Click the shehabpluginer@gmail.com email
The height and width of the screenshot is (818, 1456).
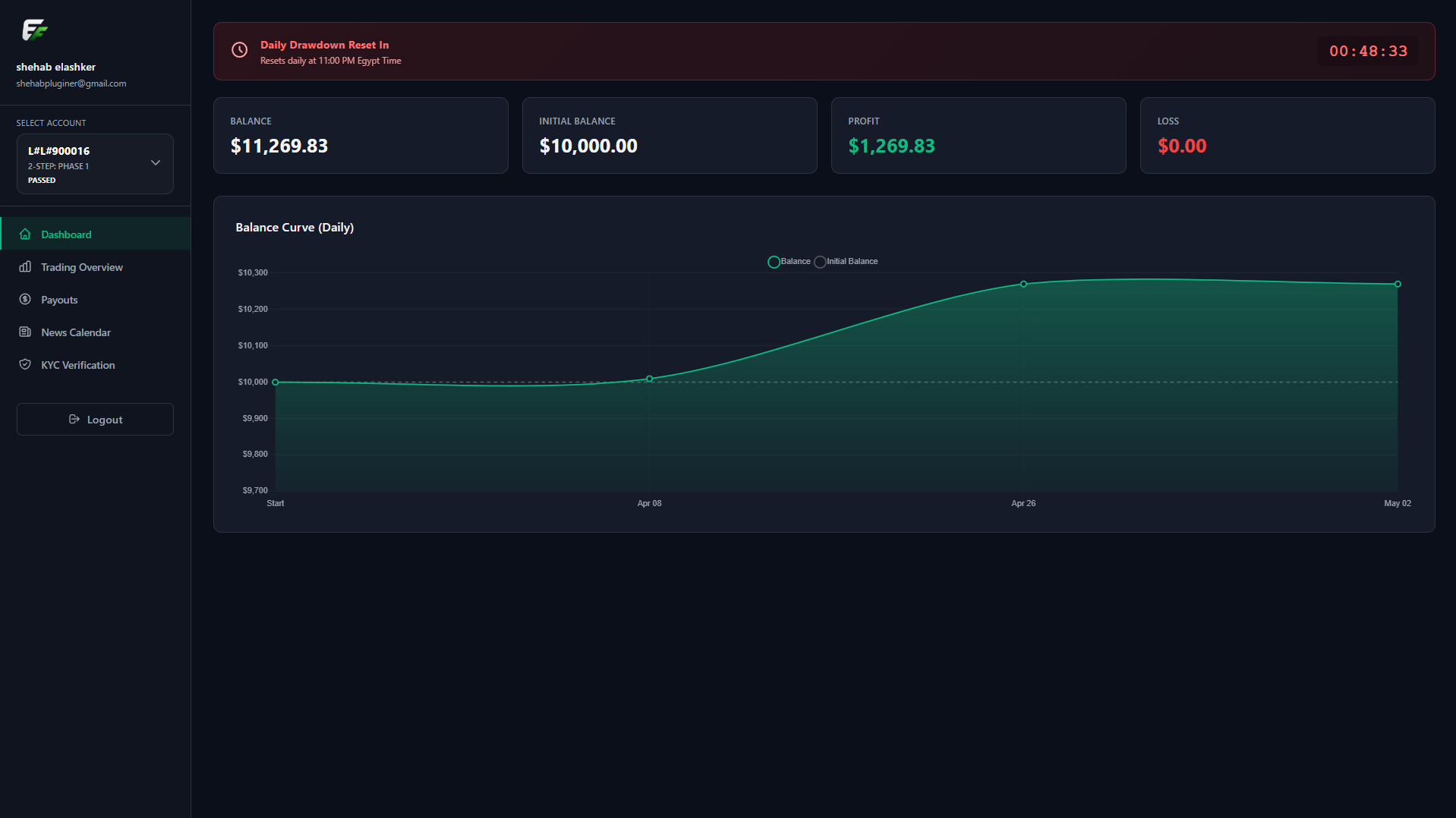point(71,83)
